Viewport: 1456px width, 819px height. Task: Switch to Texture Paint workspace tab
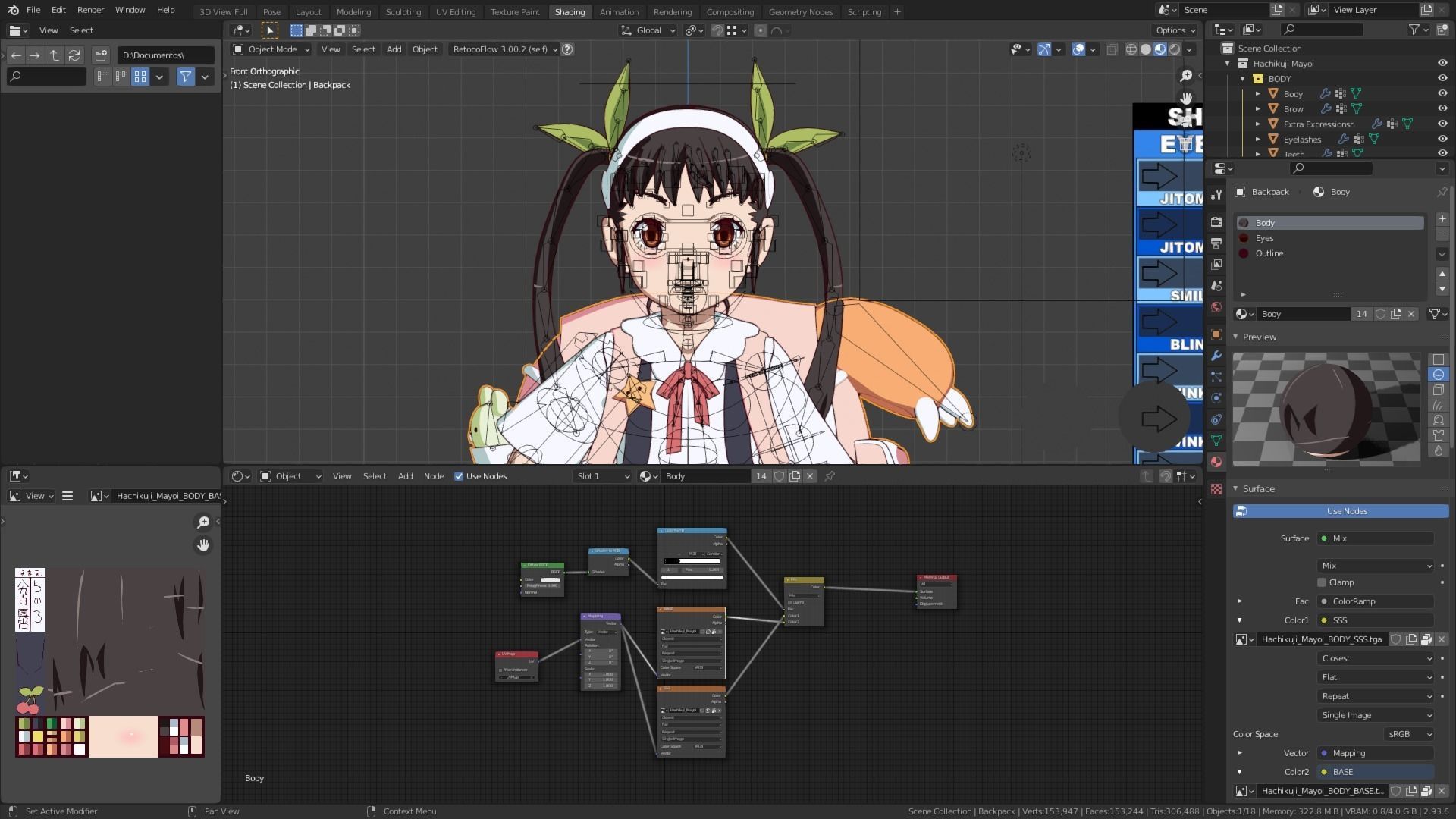click(515, 11)
